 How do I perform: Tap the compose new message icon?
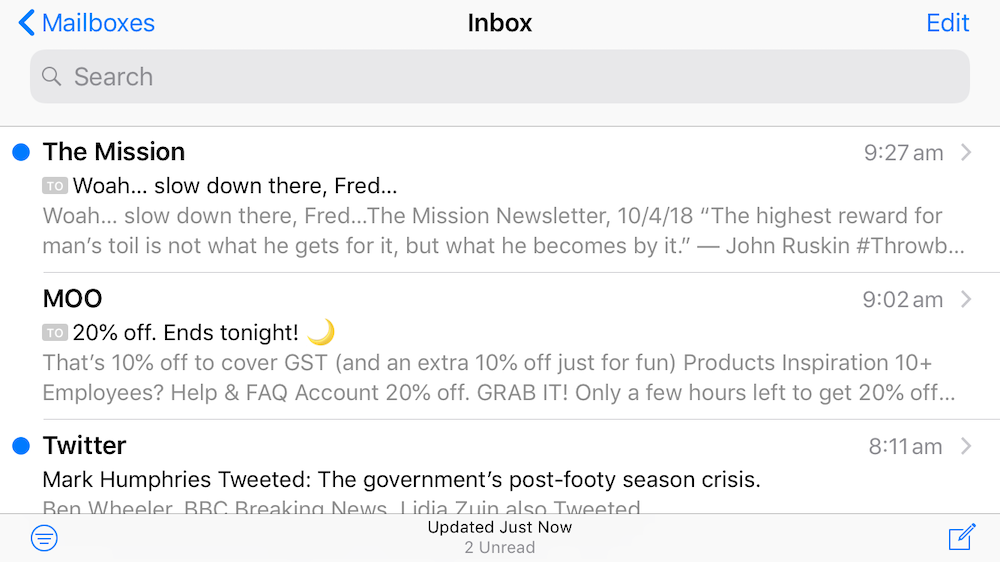961,538
